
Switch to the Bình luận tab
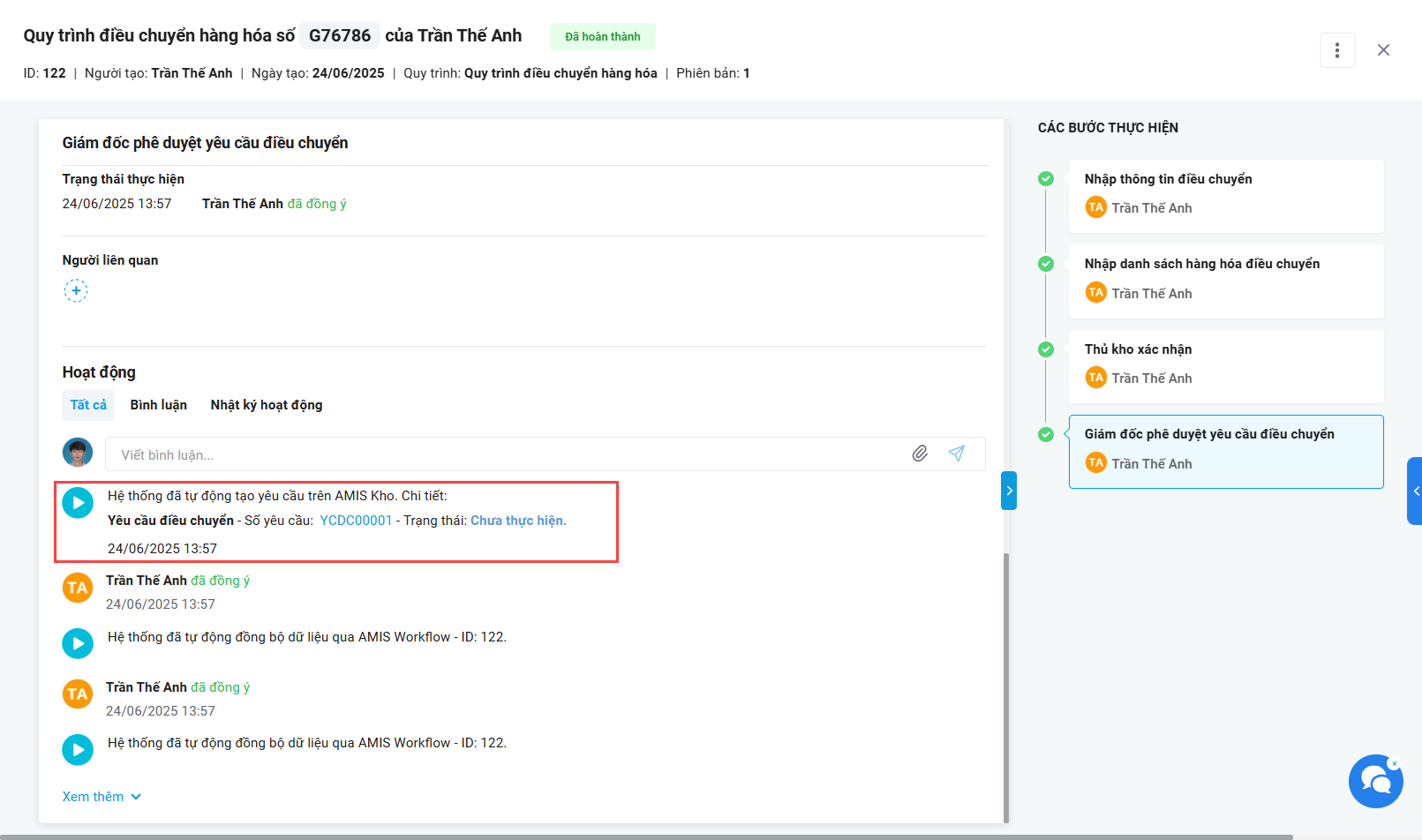pos(159,405)
